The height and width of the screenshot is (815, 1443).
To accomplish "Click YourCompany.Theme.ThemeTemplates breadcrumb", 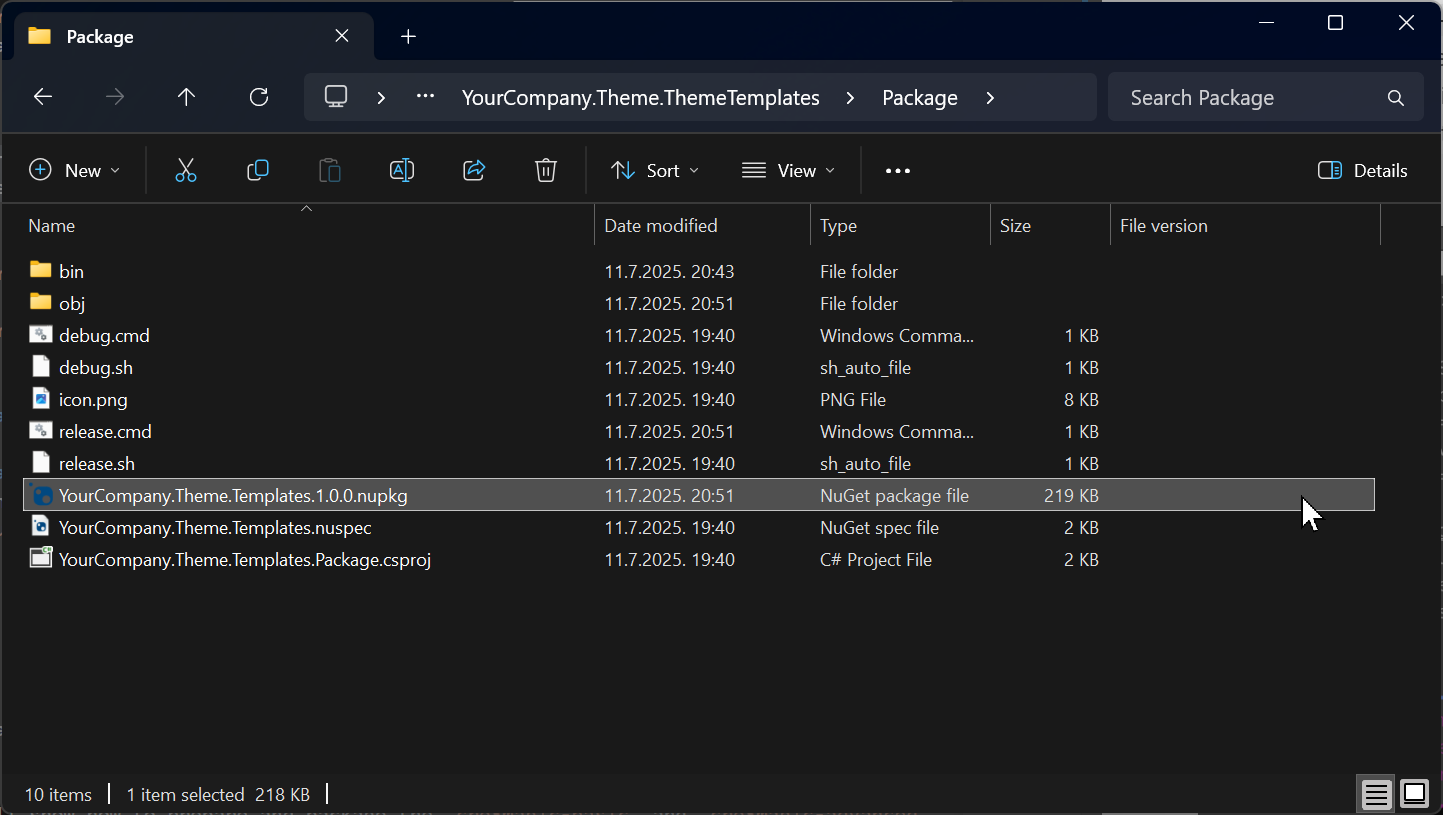I will (640, 98).
